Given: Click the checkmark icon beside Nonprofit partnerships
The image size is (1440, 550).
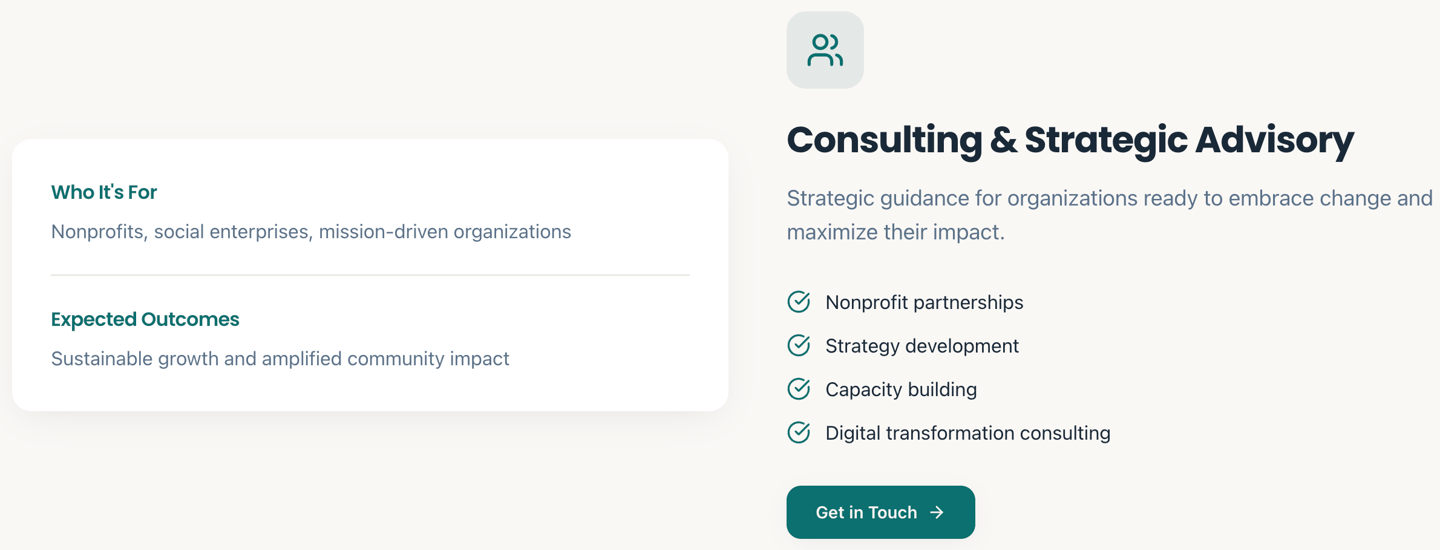Looking at the screenshot, I should 799,302.
